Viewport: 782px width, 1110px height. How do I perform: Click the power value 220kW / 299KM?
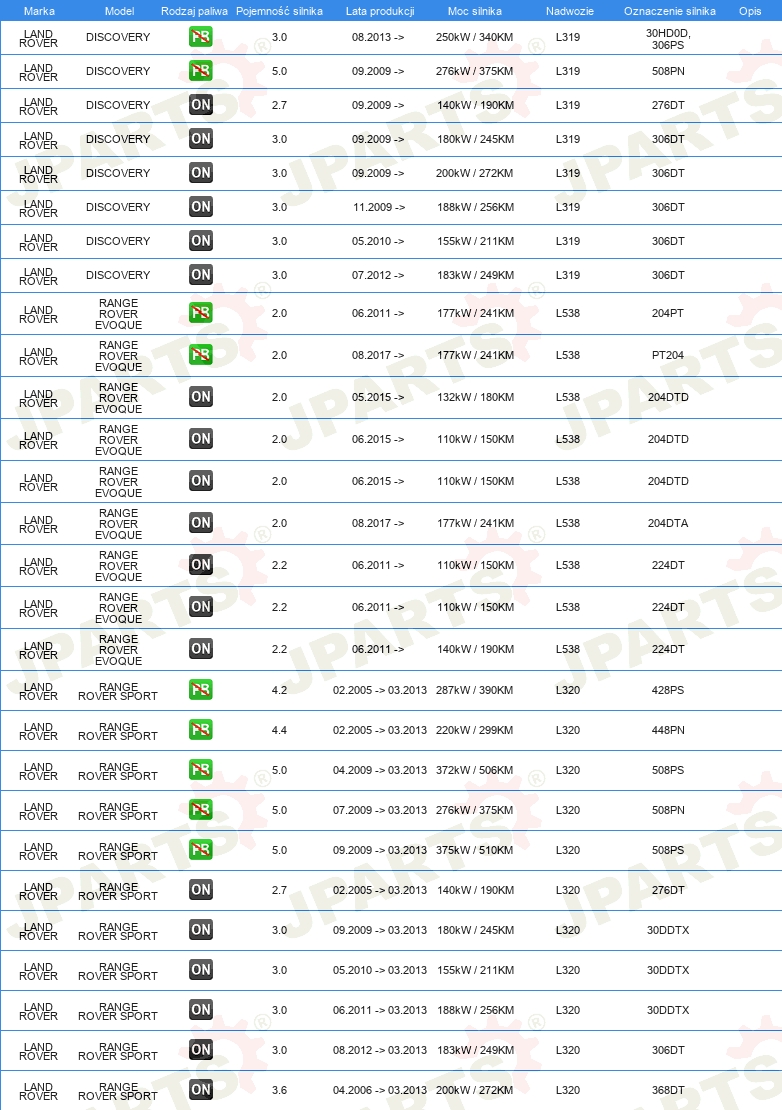click(475, 730)
